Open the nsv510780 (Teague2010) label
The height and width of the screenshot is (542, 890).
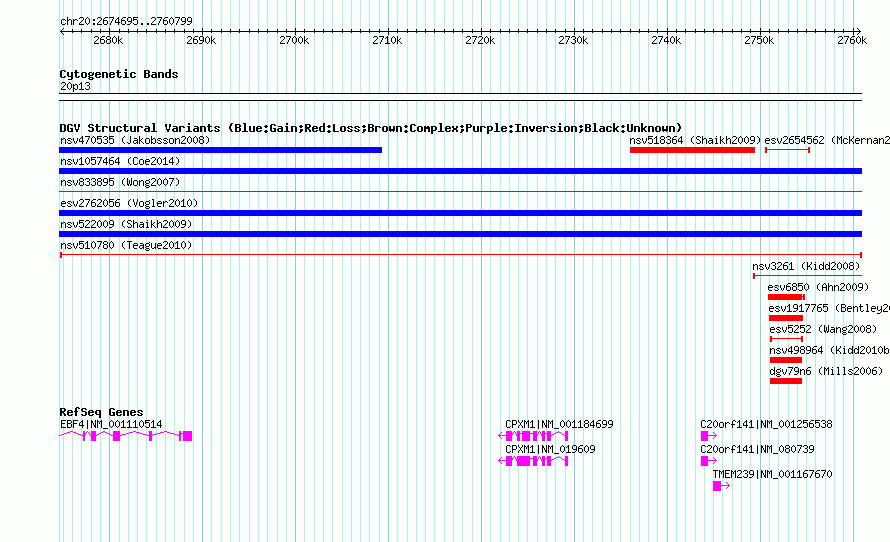(x=126, y=245)
